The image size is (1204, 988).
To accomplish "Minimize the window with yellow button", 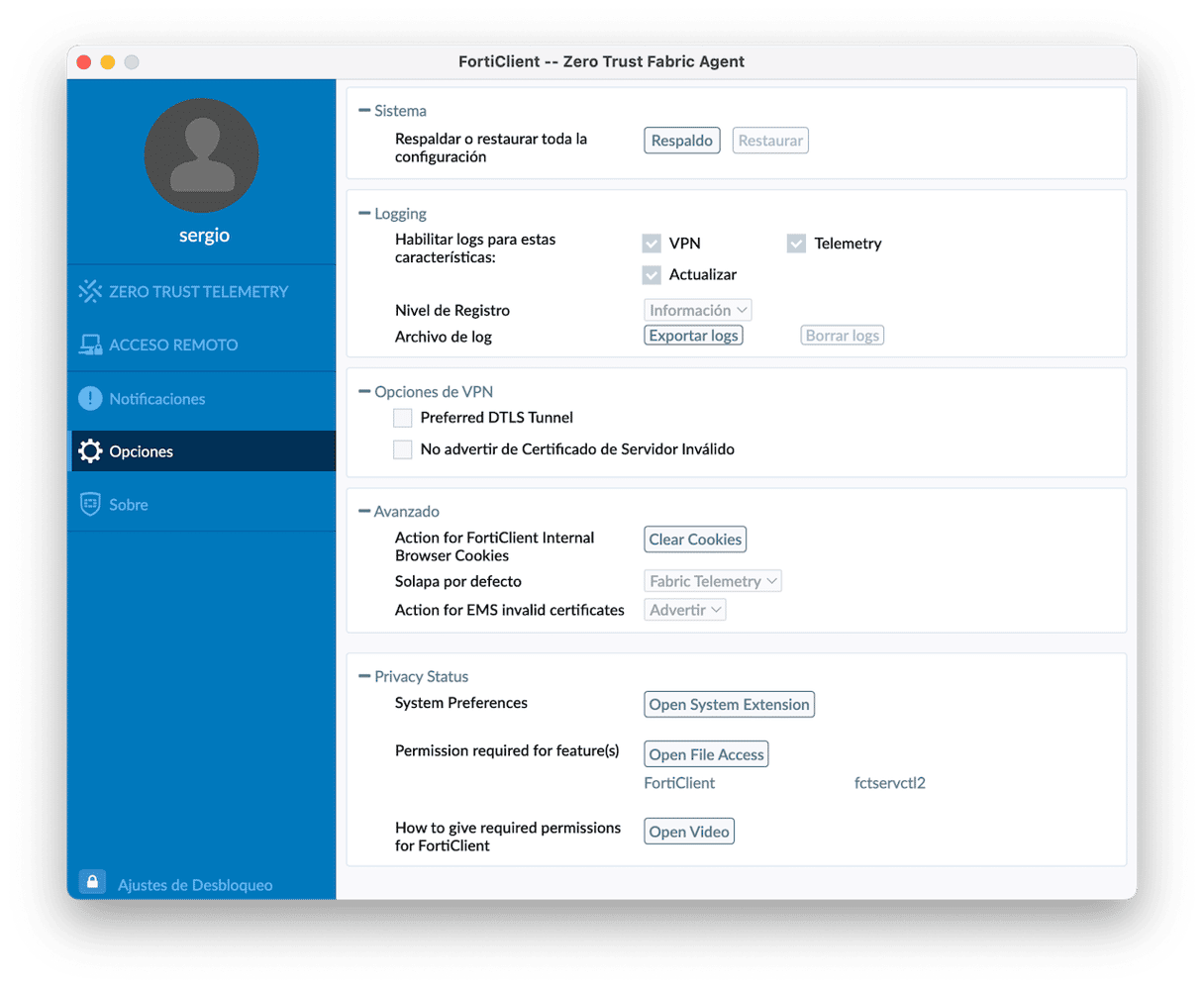I will (x=108, y=61).
